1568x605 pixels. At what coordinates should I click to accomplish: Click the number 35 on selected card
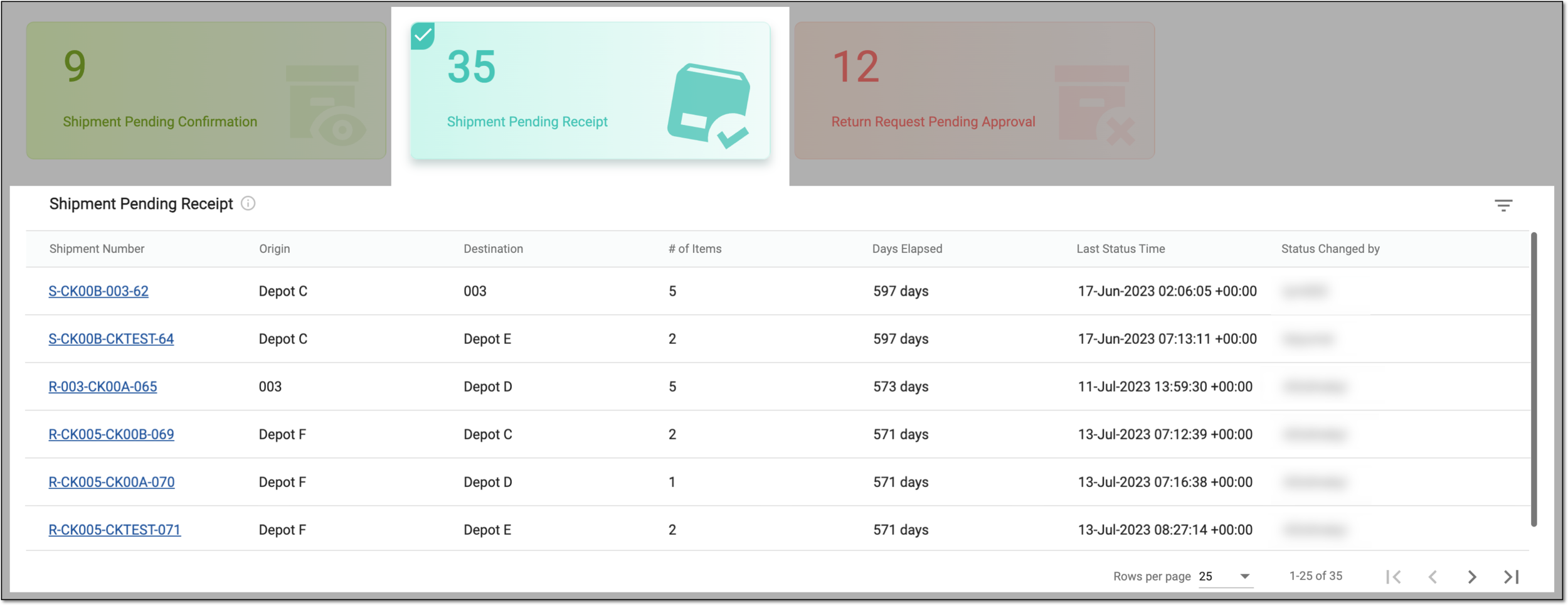click(x=472, y=67)
